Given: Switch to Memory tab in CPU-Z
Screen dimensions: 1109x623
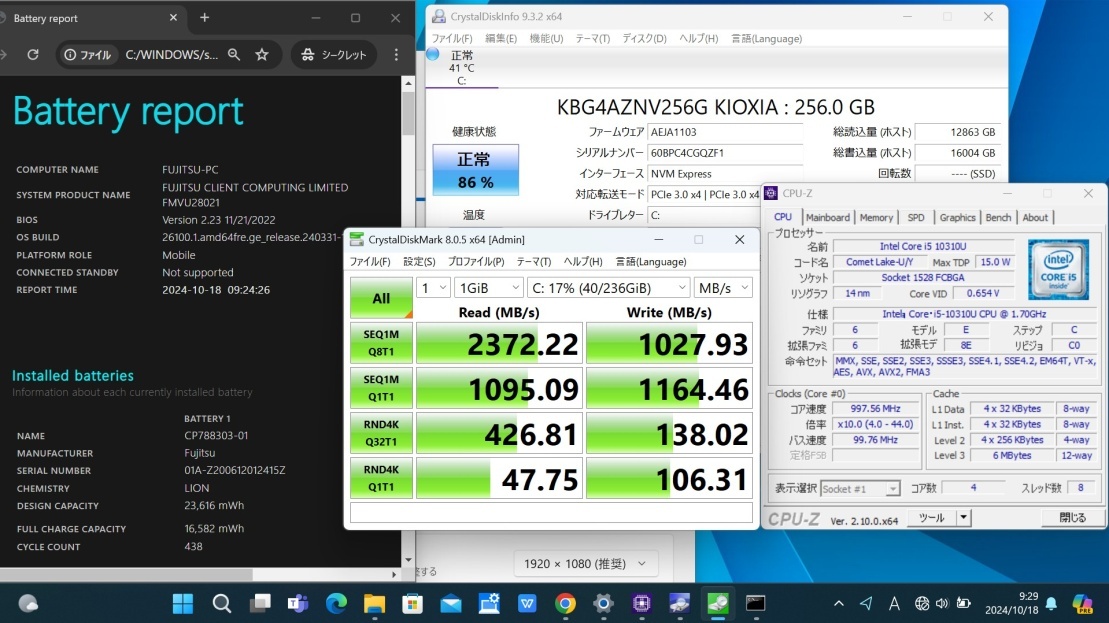Looking at the screenshot, I should coord(876,217).
